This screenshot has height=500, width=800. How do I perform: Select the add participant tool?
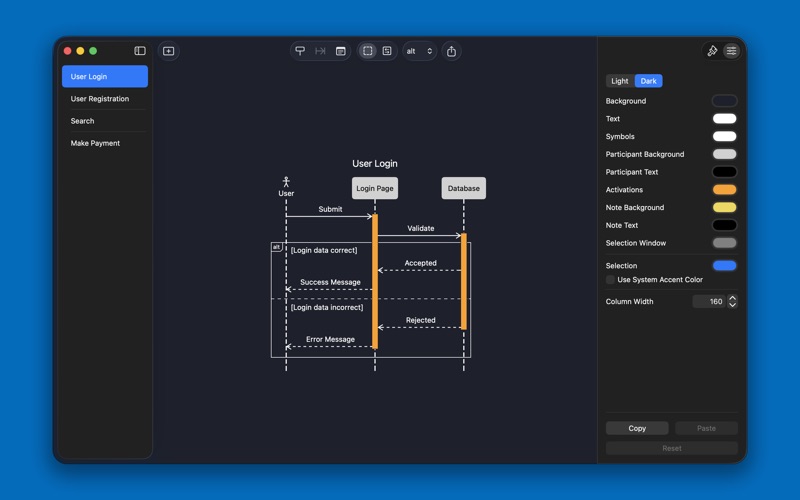pyautogui.click(x=300, y=51)
